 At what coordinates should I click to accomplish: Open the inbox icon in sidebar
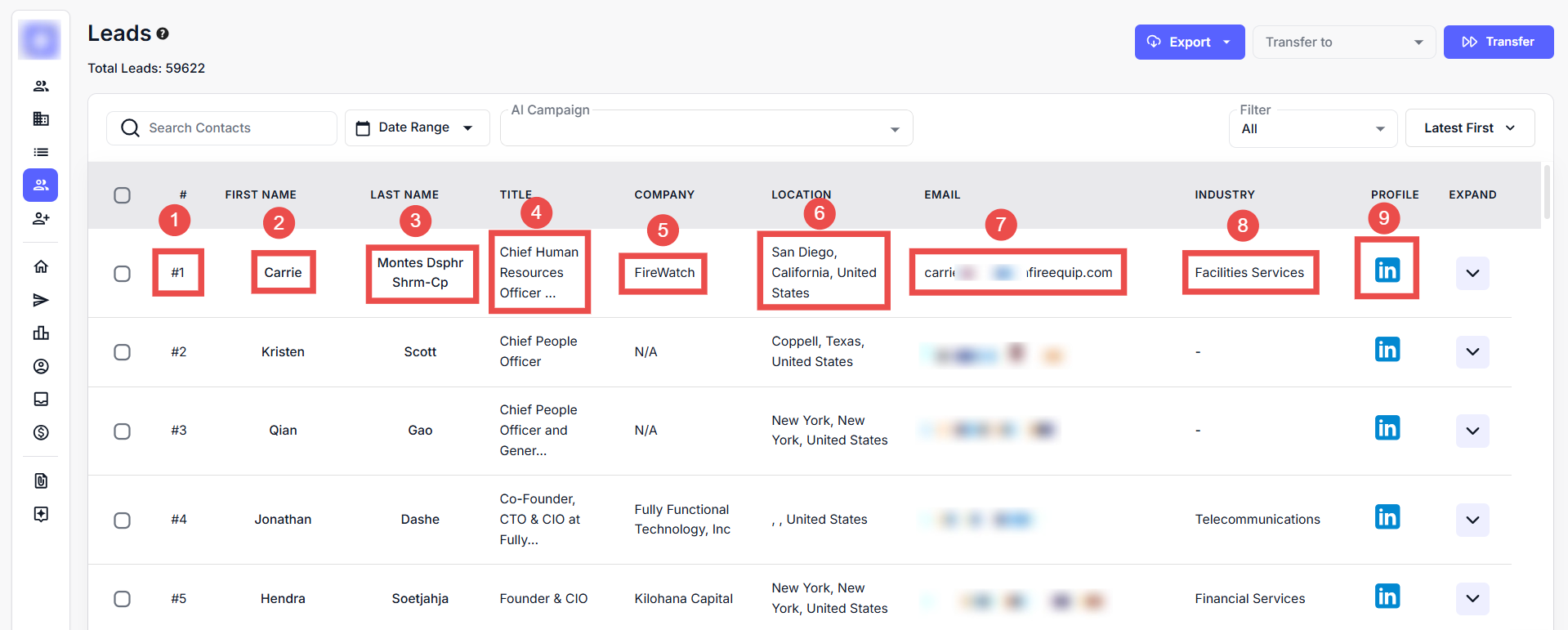click(41, 399)
